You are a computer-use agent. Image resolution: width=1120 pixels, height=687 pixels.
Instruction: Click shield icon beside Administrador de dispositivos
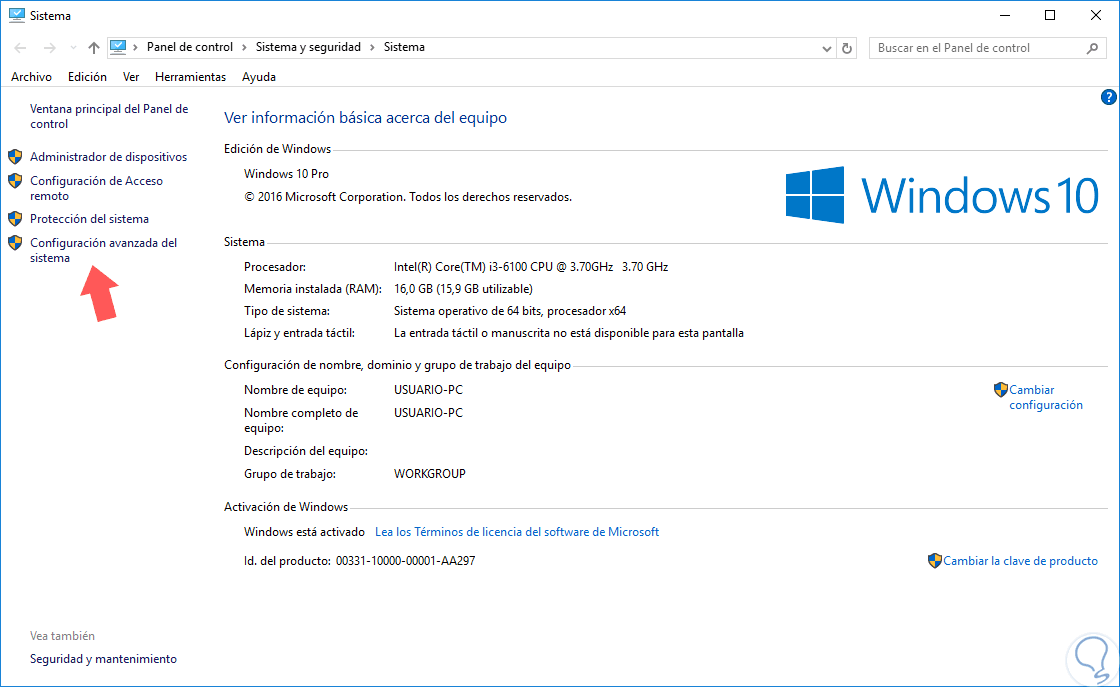[15, 156]
